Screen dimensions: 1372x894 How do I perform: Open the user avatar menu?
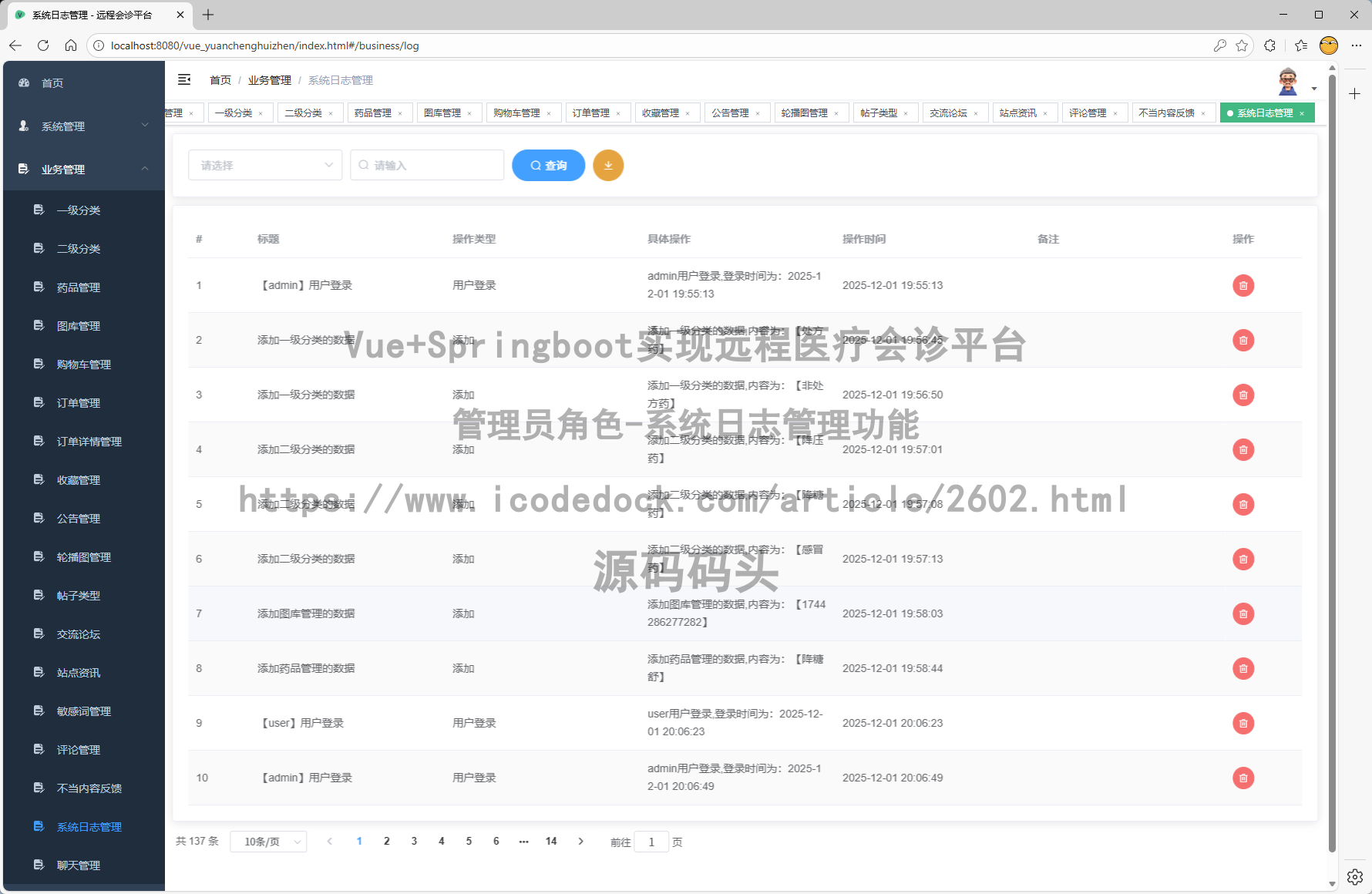point(1288,80)
